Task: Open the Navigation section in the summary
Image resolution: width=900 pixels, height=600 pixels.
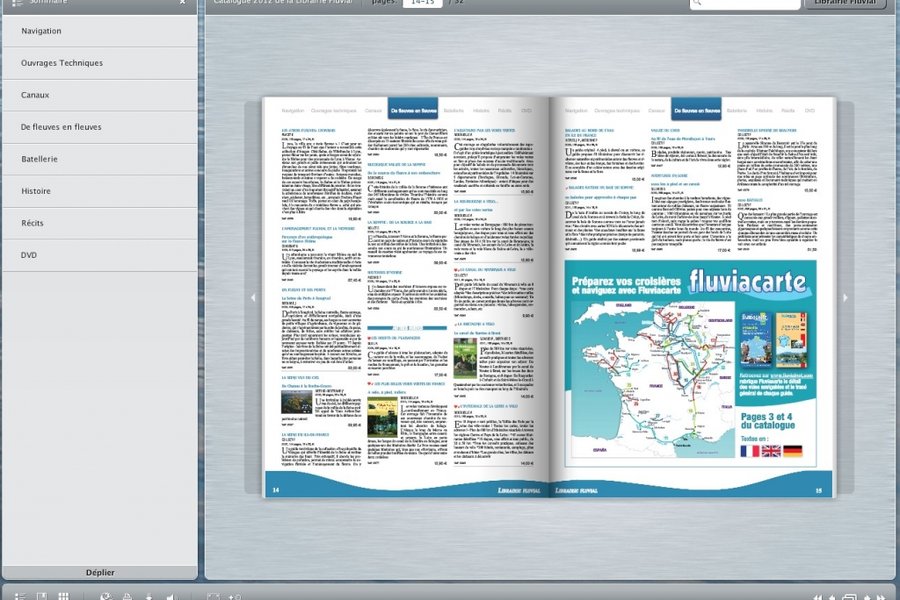Action: (41, 31)
